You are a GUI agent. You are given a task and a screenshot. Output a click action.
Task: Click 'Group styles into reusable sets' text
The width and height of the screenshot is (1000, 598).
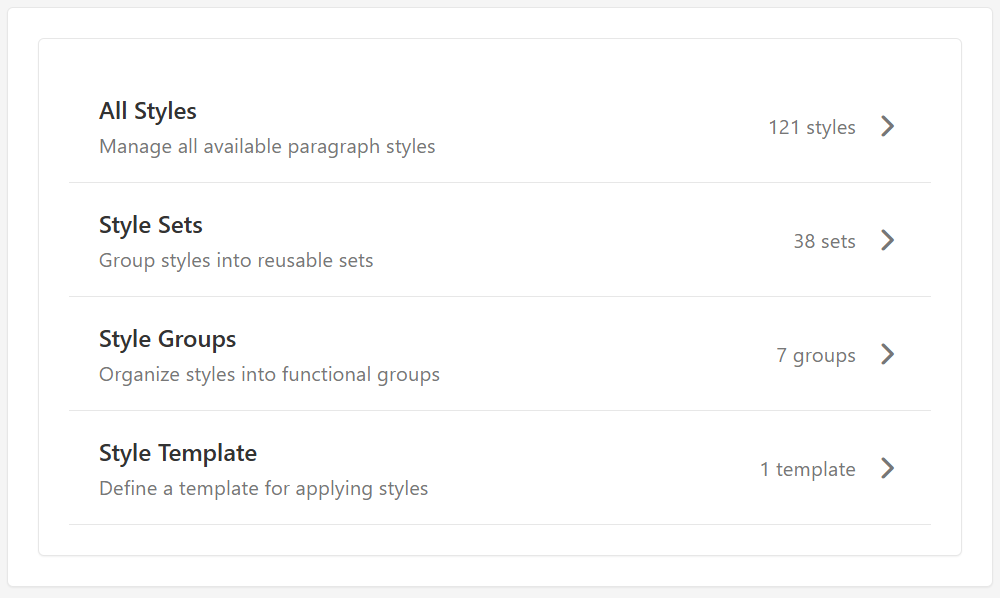coord(236,260)
